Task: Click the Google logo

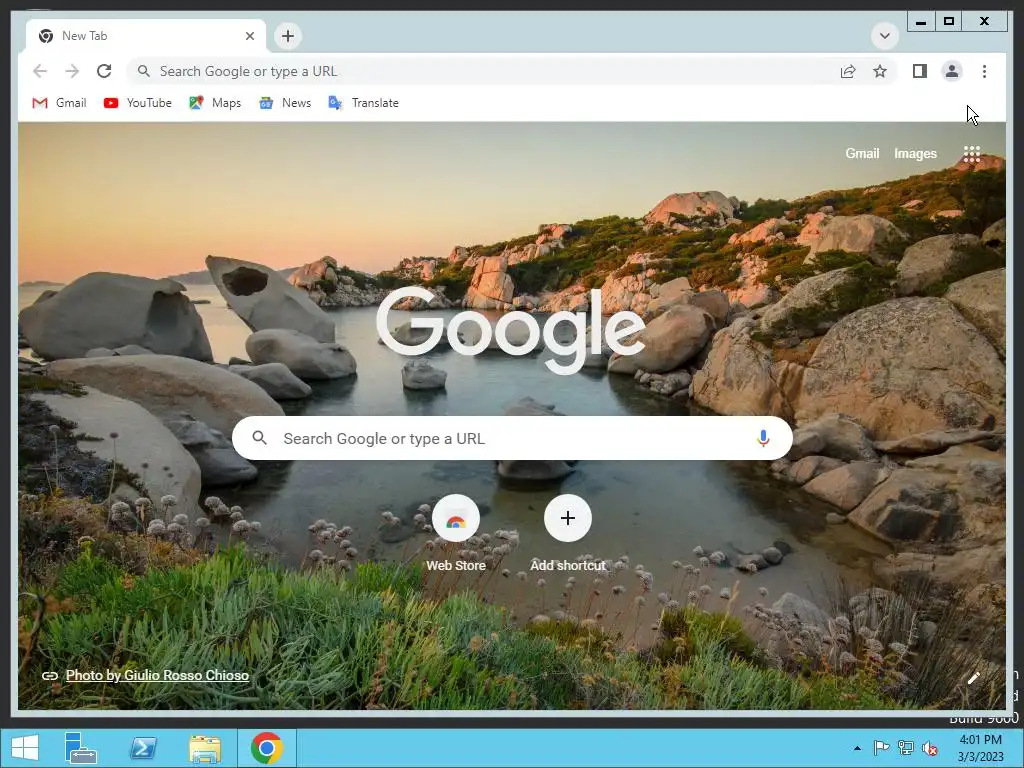Action: (511, 329)
